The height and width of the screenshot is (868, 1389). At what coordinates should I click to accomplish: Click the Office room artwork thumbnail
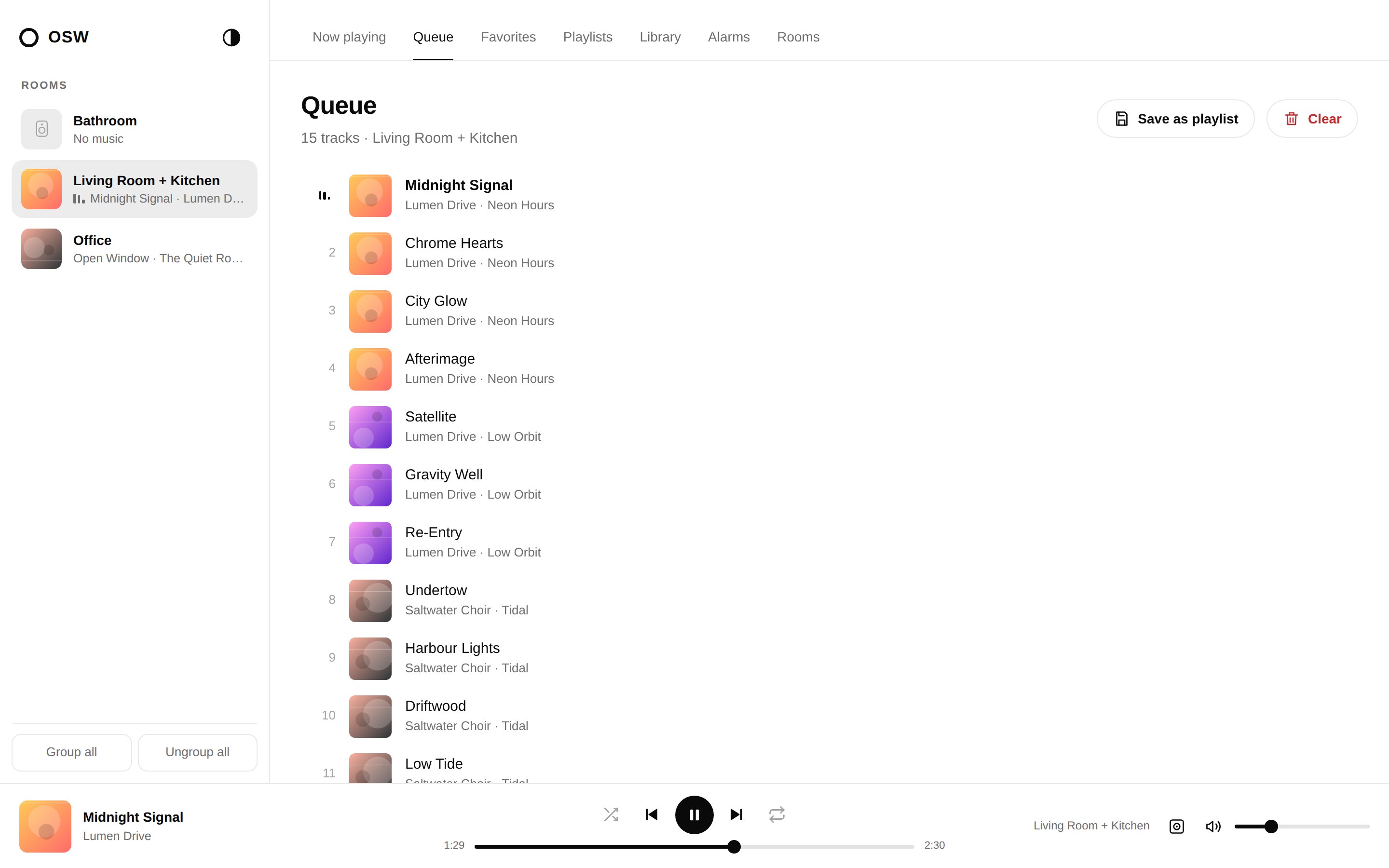point(41,248)
